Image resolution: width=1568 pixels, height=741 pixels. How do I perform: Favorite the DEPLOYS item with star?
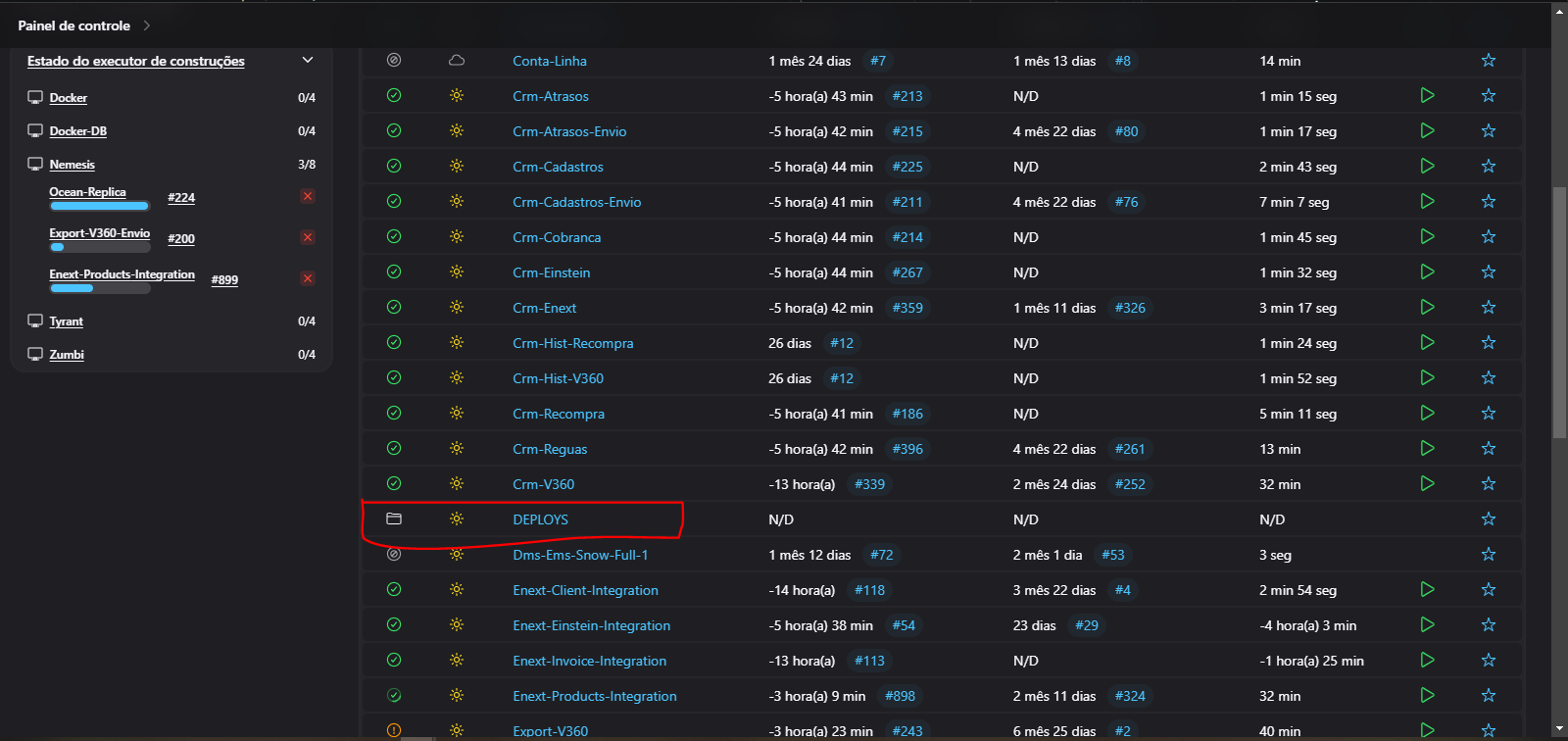pos(1489,519)
